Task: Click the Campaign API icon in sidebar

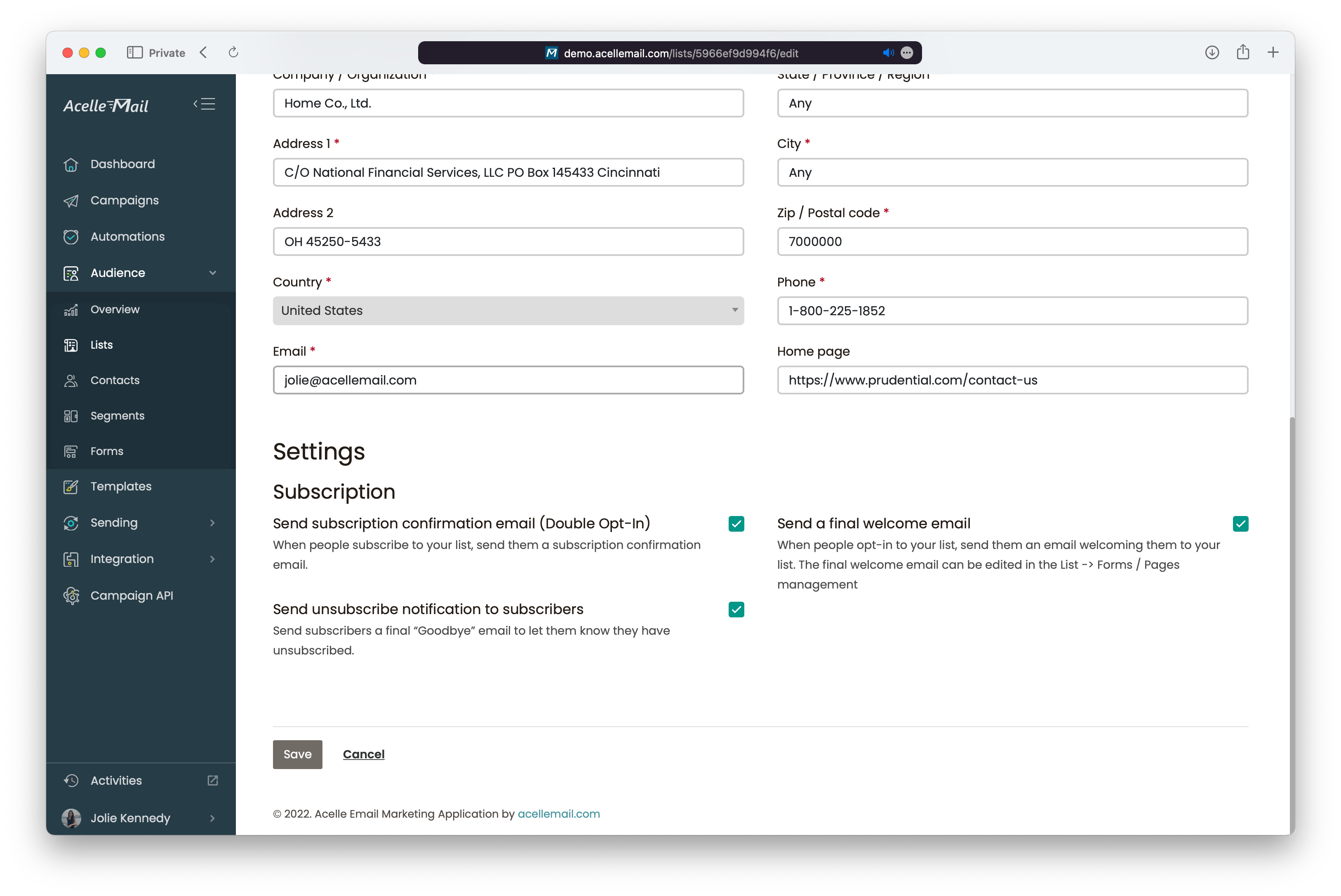Action: point(71,595)
